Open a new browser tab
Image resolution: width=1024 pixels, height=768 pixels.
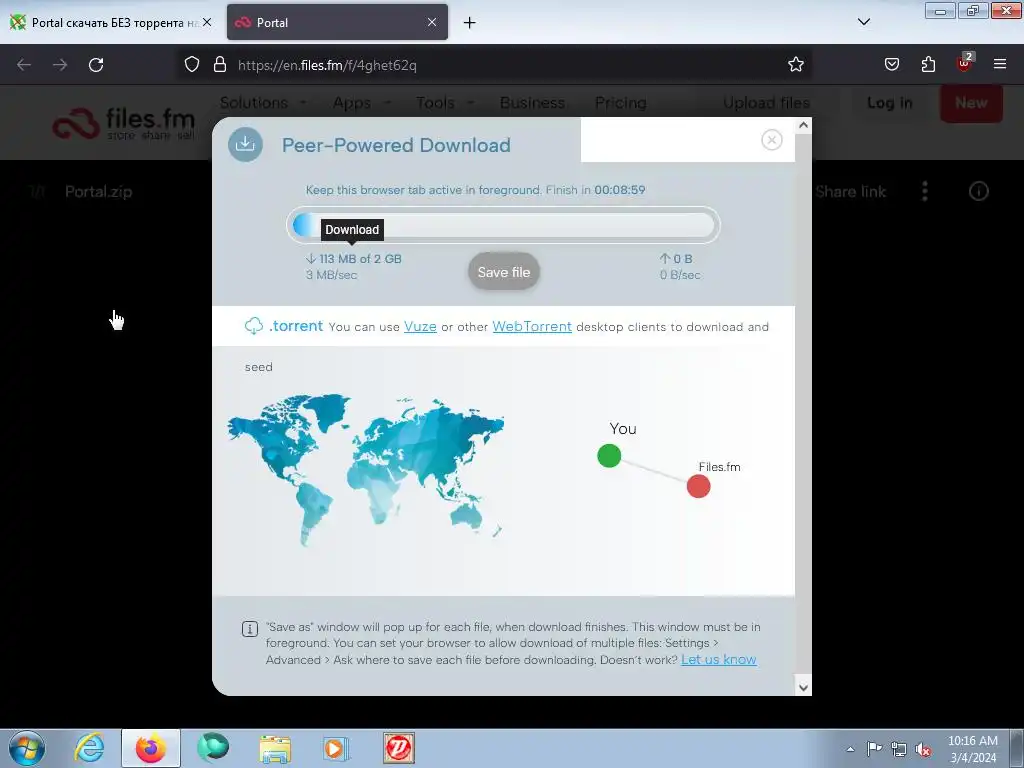(x=469, y=23)
